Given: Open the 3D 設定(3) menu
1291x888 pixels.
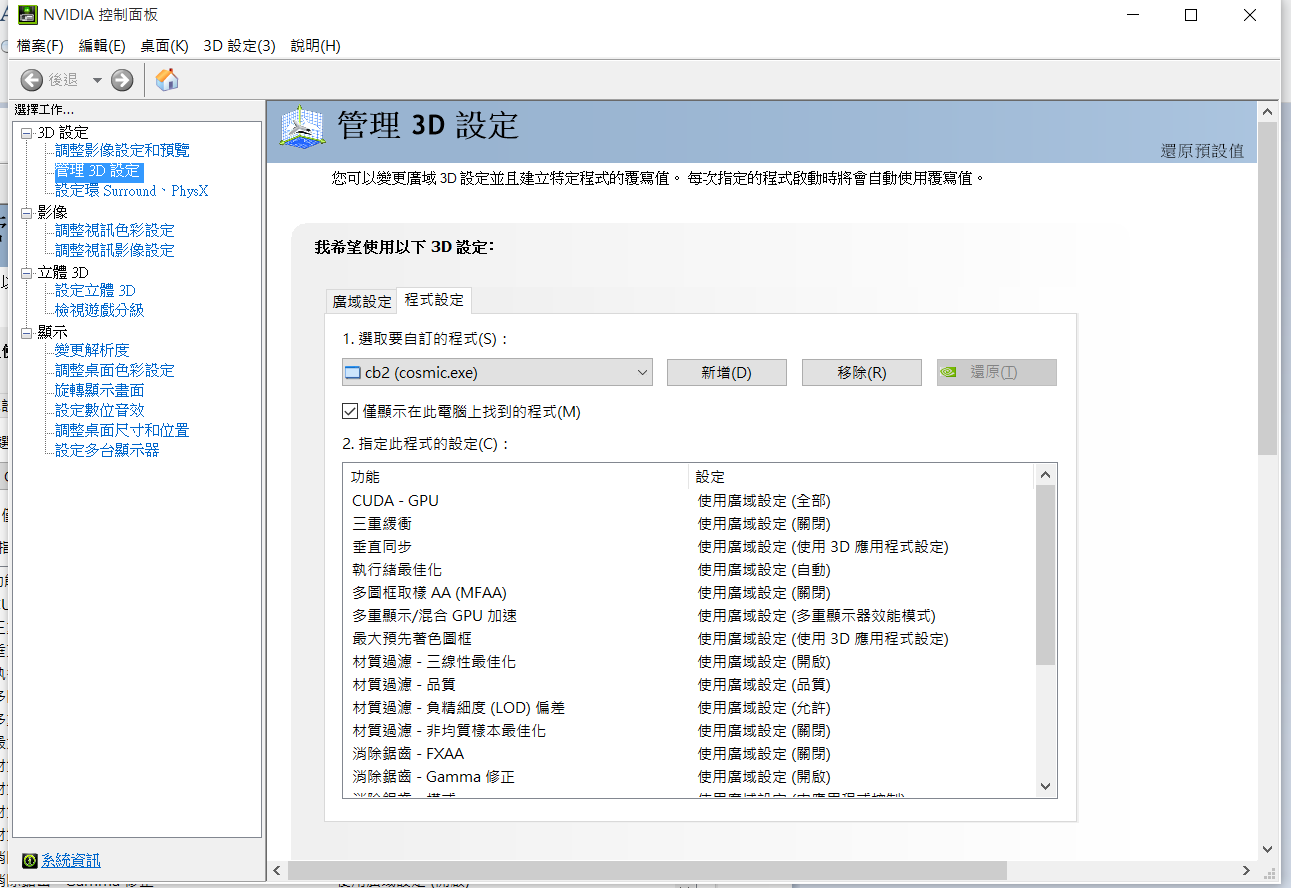Looking at the screenshot, I should coord(239,46).
